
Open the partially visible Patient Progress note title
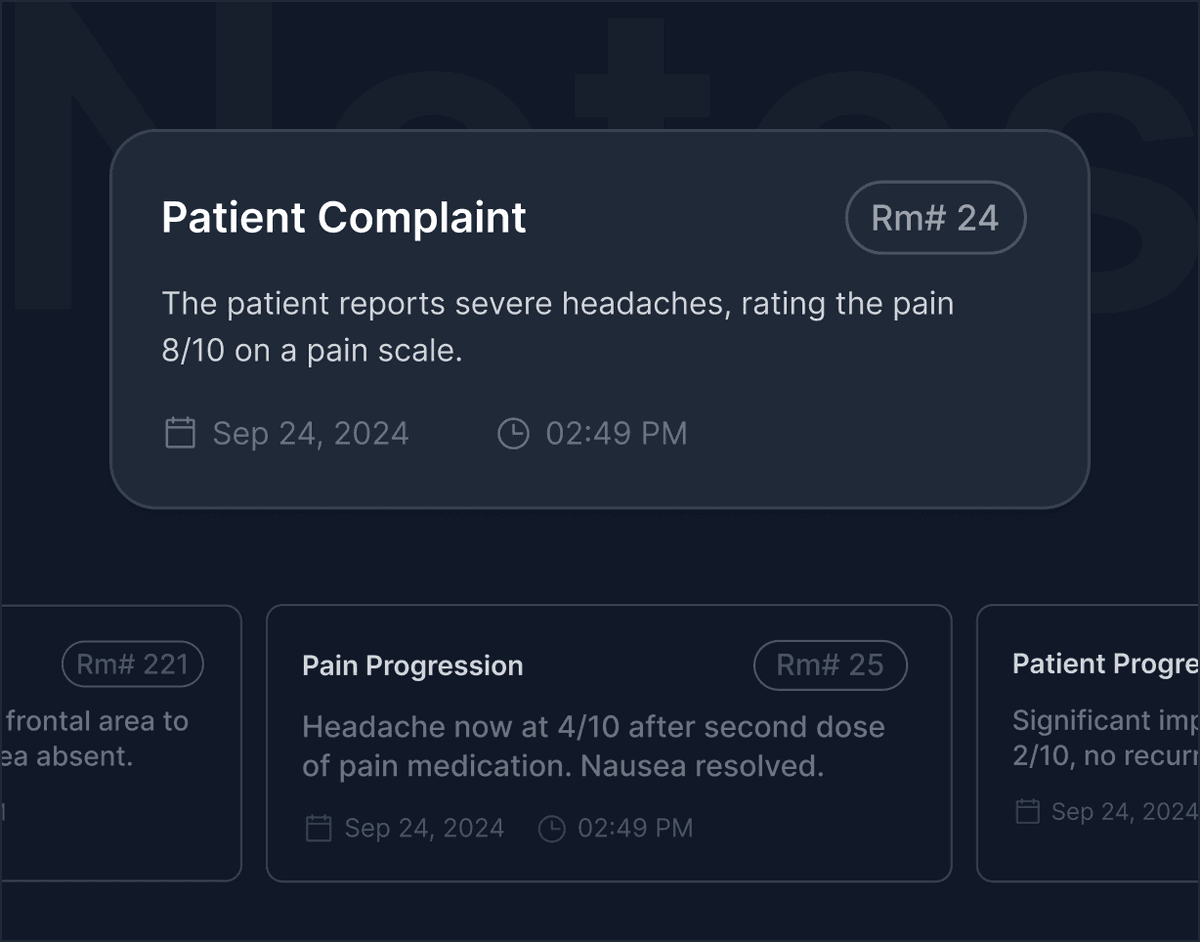point(1105,664)
